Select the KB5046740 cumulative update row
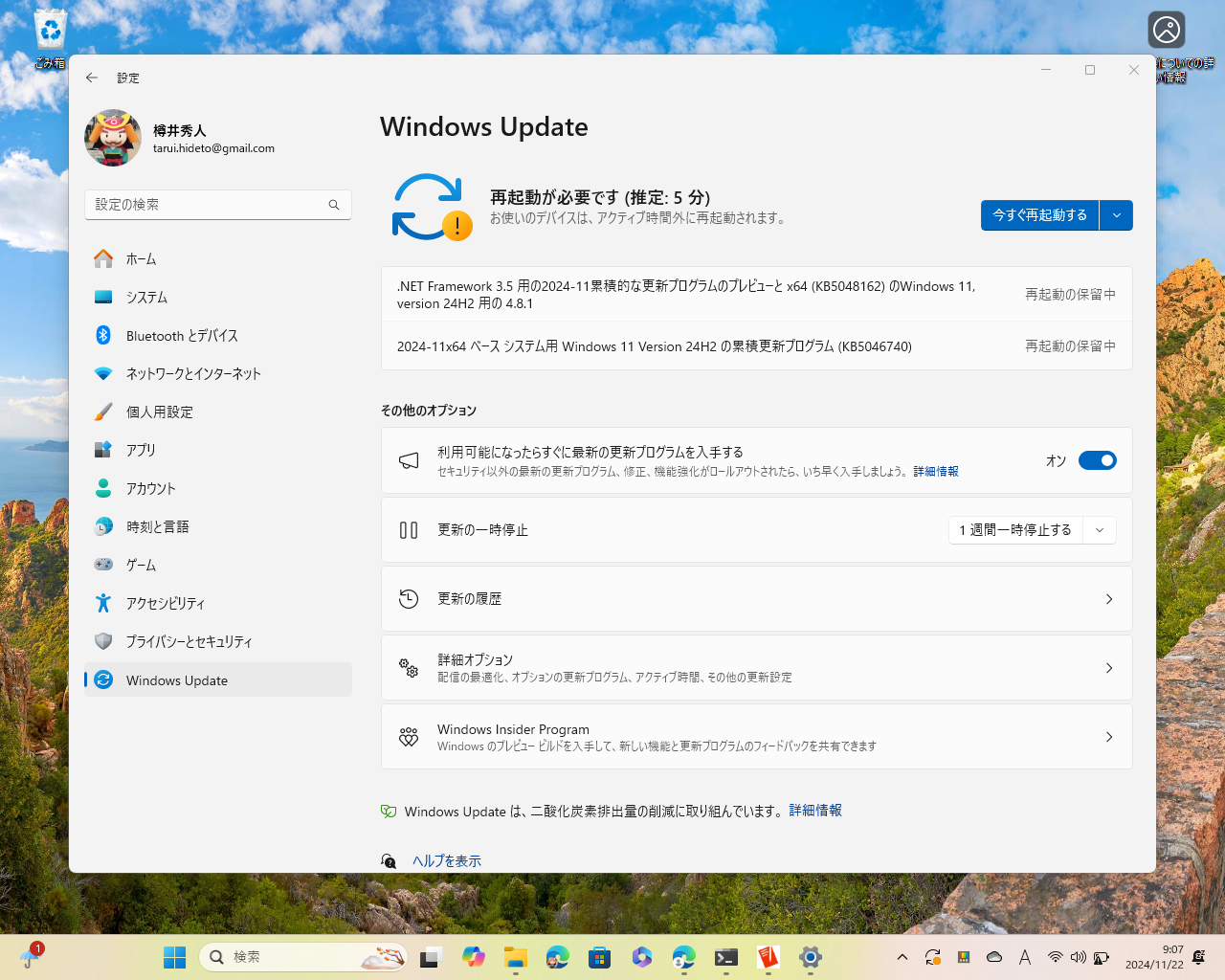Image resolution: width=1225 pixels, height=980 pixels. pyautogui.click(x=757, y=346)
